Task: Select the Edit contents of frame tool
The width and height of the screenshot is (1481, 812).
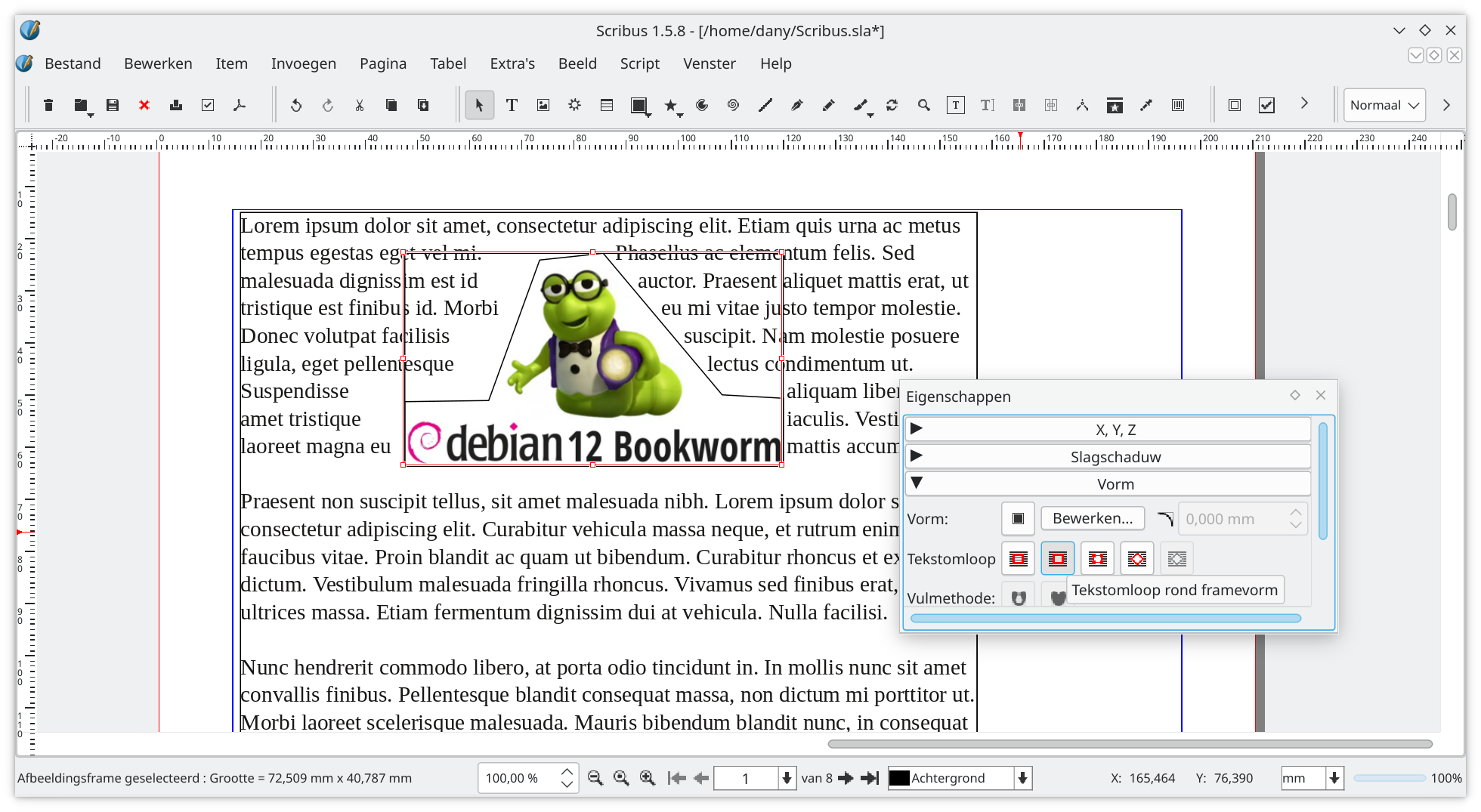Action: [x=956, y=105]
